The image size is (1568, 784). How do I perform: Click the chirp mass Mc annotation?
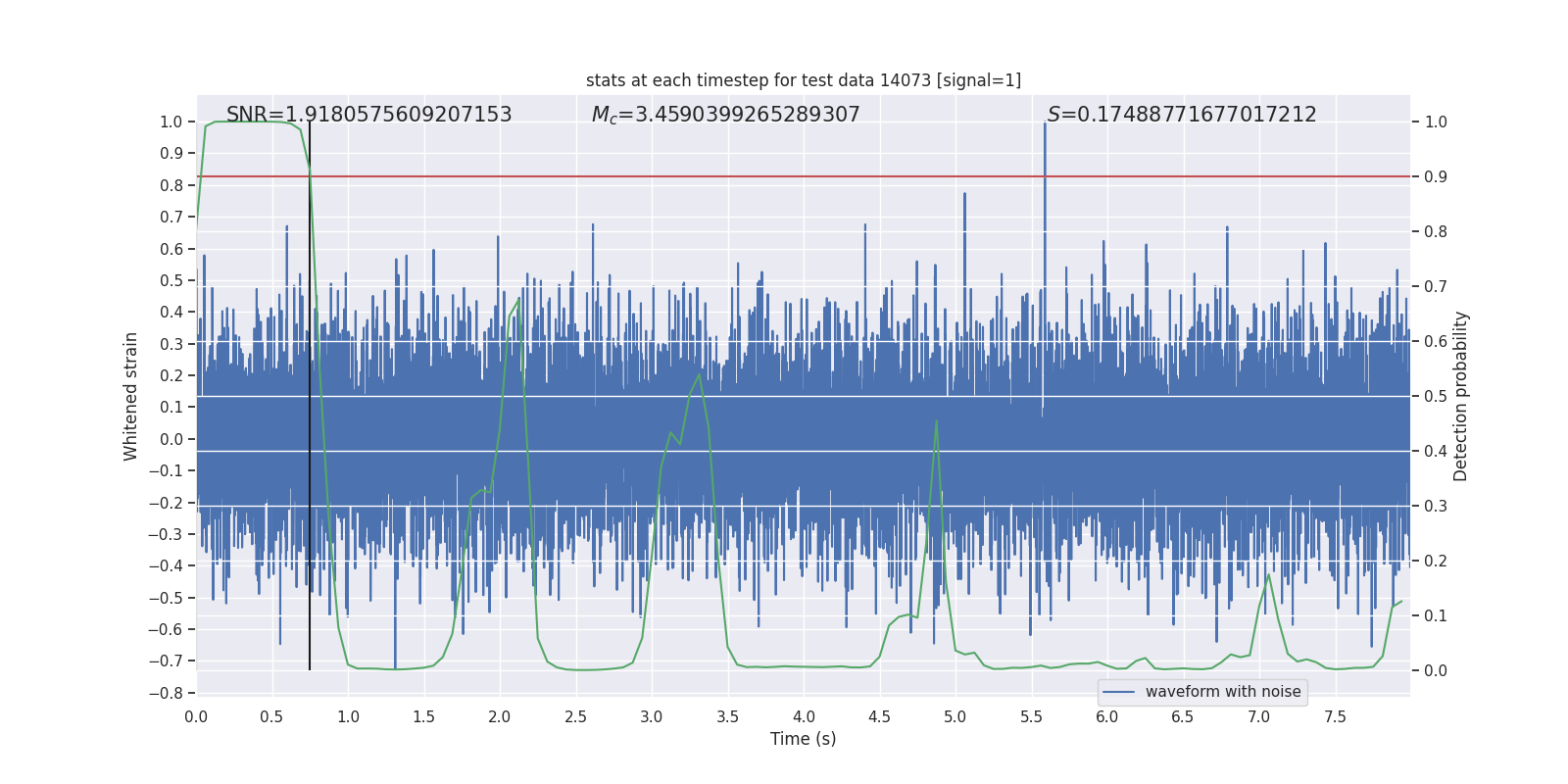coord(725,115)
